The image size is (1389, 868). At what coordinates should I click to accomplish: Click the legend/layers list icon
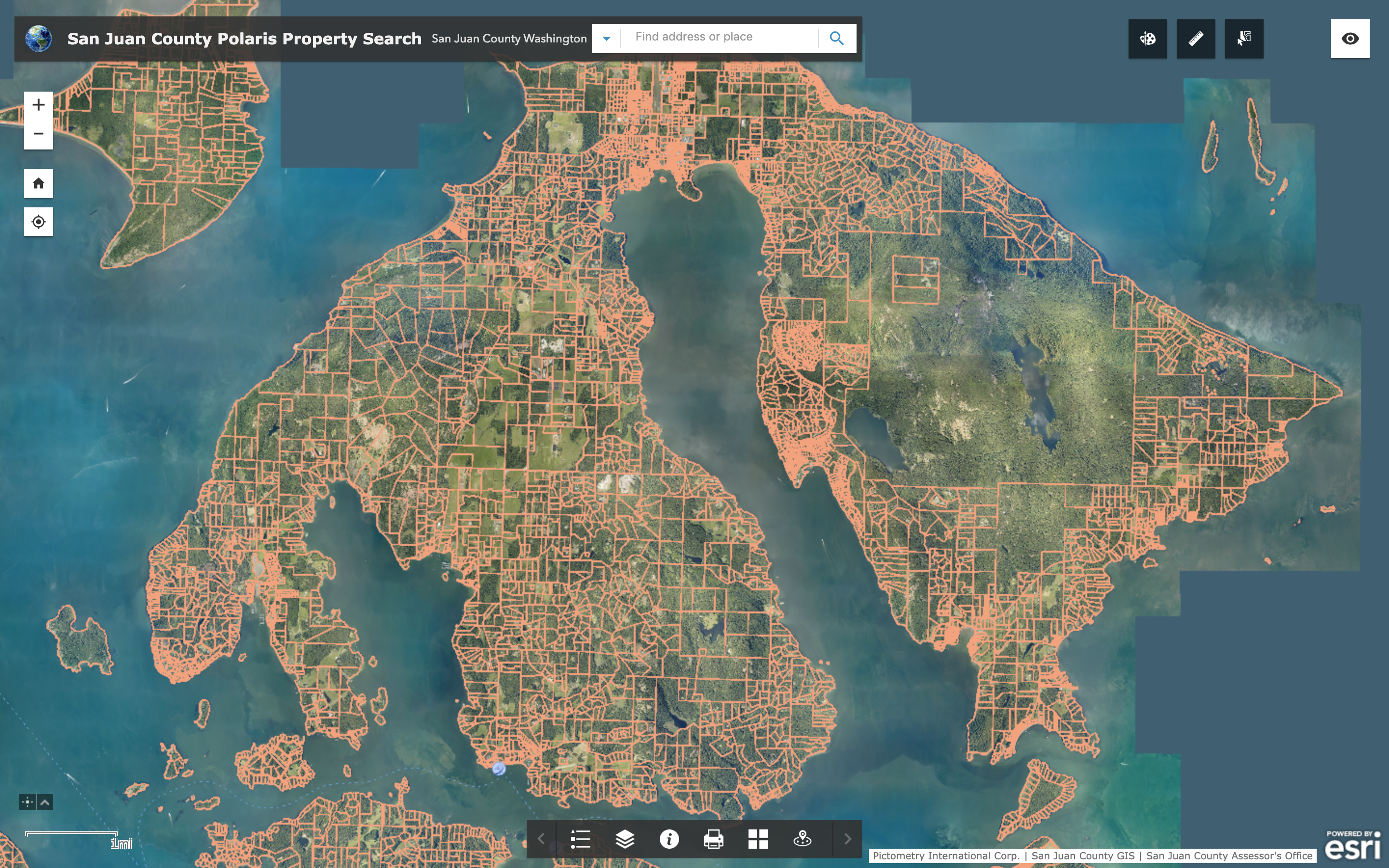tap(580, 839)
